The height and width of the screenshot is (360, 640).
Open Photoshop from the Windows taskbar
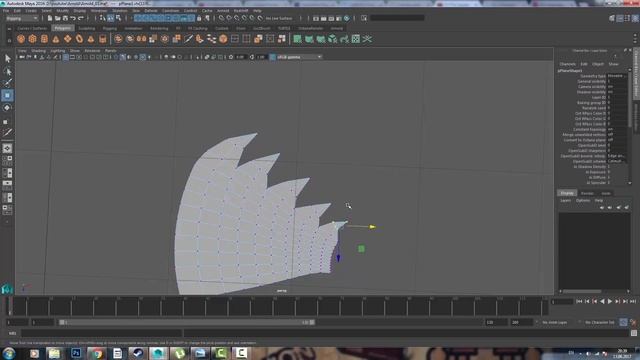click(76, 353)
